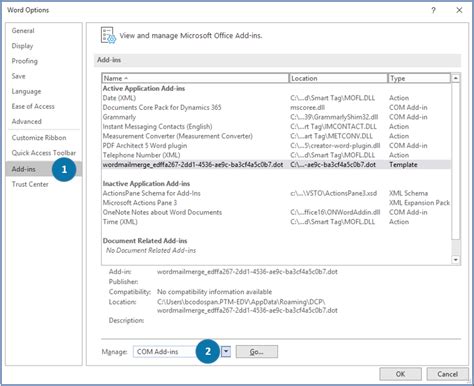Select the wordmailmerge .dot template row

click(277, 165)
